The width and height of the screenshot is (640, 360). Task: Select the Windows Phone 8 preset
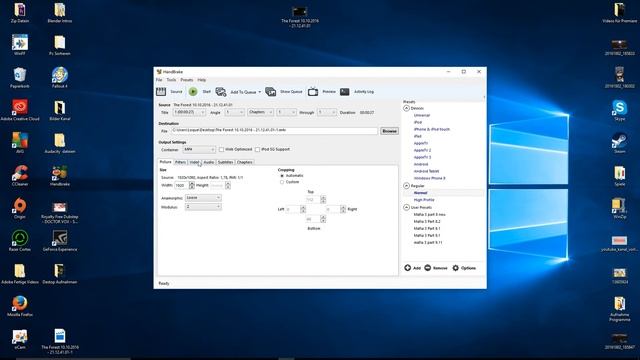[x=429, y=178]
